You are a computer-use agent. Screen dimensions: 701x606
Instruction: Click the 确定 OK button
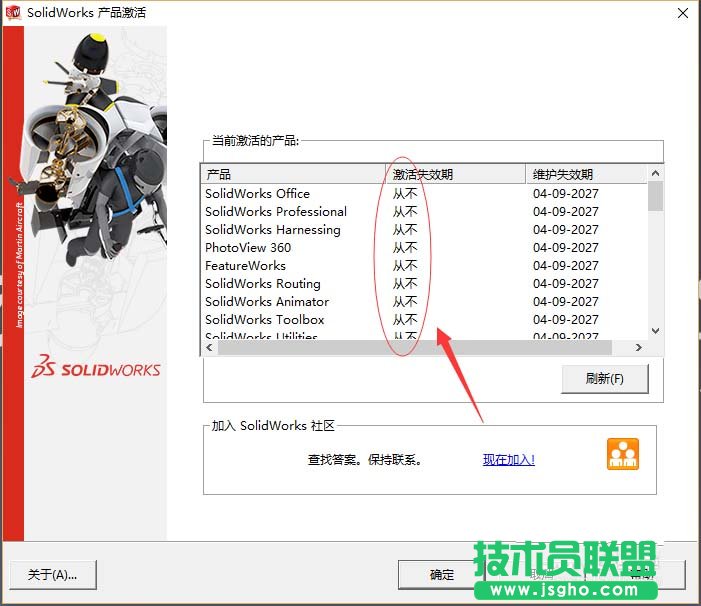[442, 575]
